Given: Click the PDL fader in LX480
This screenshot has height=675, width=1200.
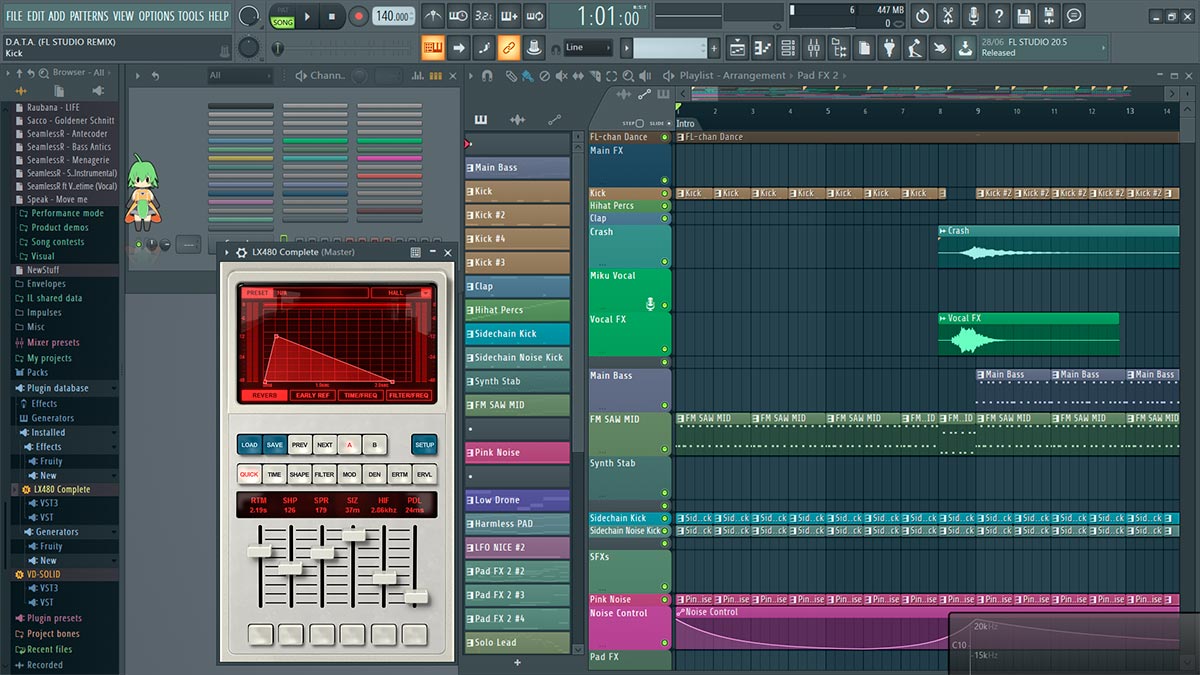Looking at the screenshot, I should 416,597.
